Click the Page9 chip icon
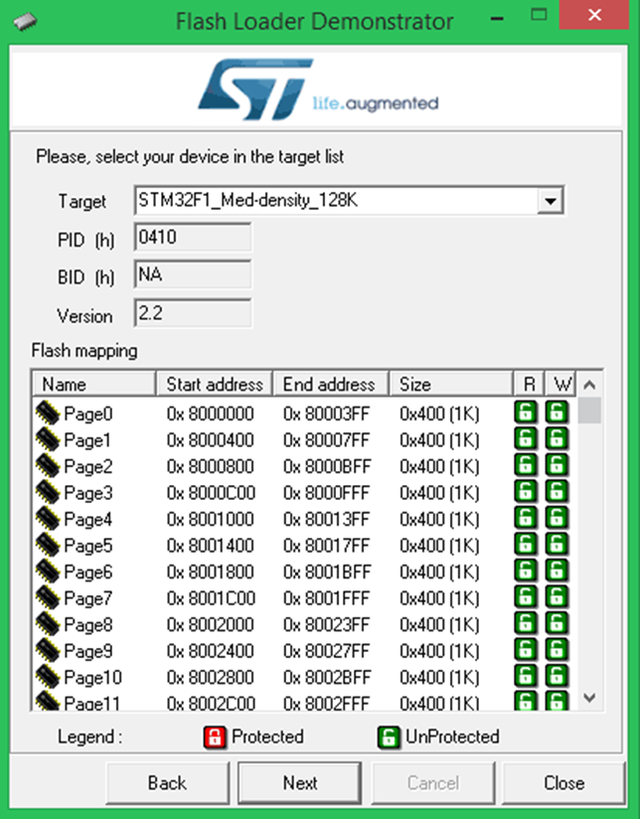This screenshot has width=640, height=819. (x=48, y=650)
